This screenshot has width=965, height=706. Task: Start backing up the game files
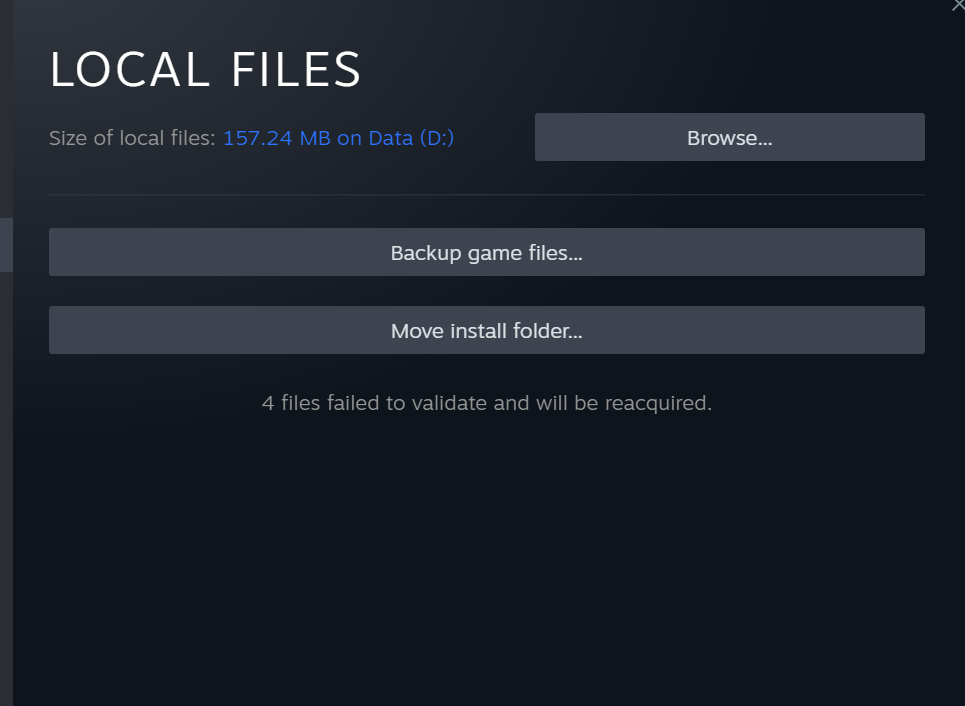[486, 252]
